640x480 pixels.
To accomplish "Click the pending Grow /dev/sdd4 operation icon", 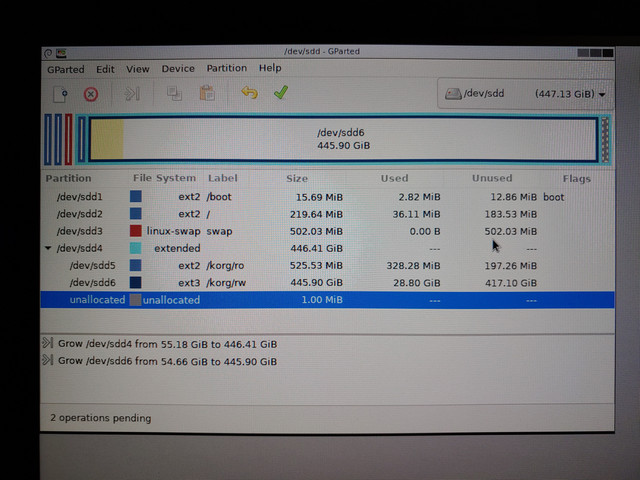I will click(x=47, y=343).
